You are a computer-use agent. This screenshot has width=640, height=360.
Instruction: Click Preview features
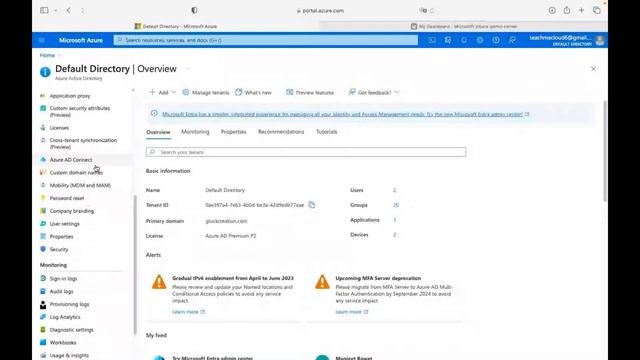click(x=310, y=93)
